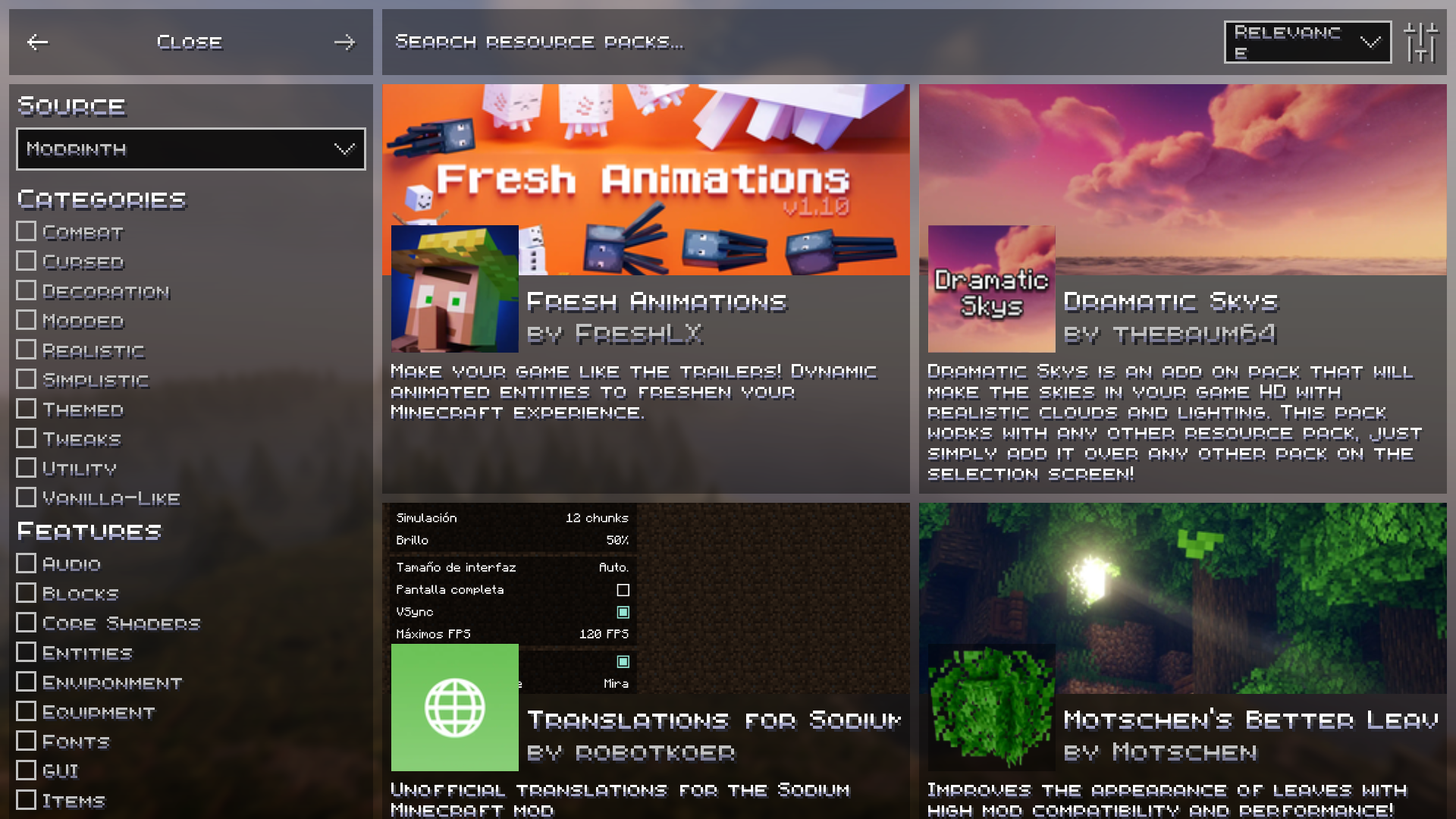Click the Features heading text
The width and height of the screenshot is (1456, 819).
(89, 532)
